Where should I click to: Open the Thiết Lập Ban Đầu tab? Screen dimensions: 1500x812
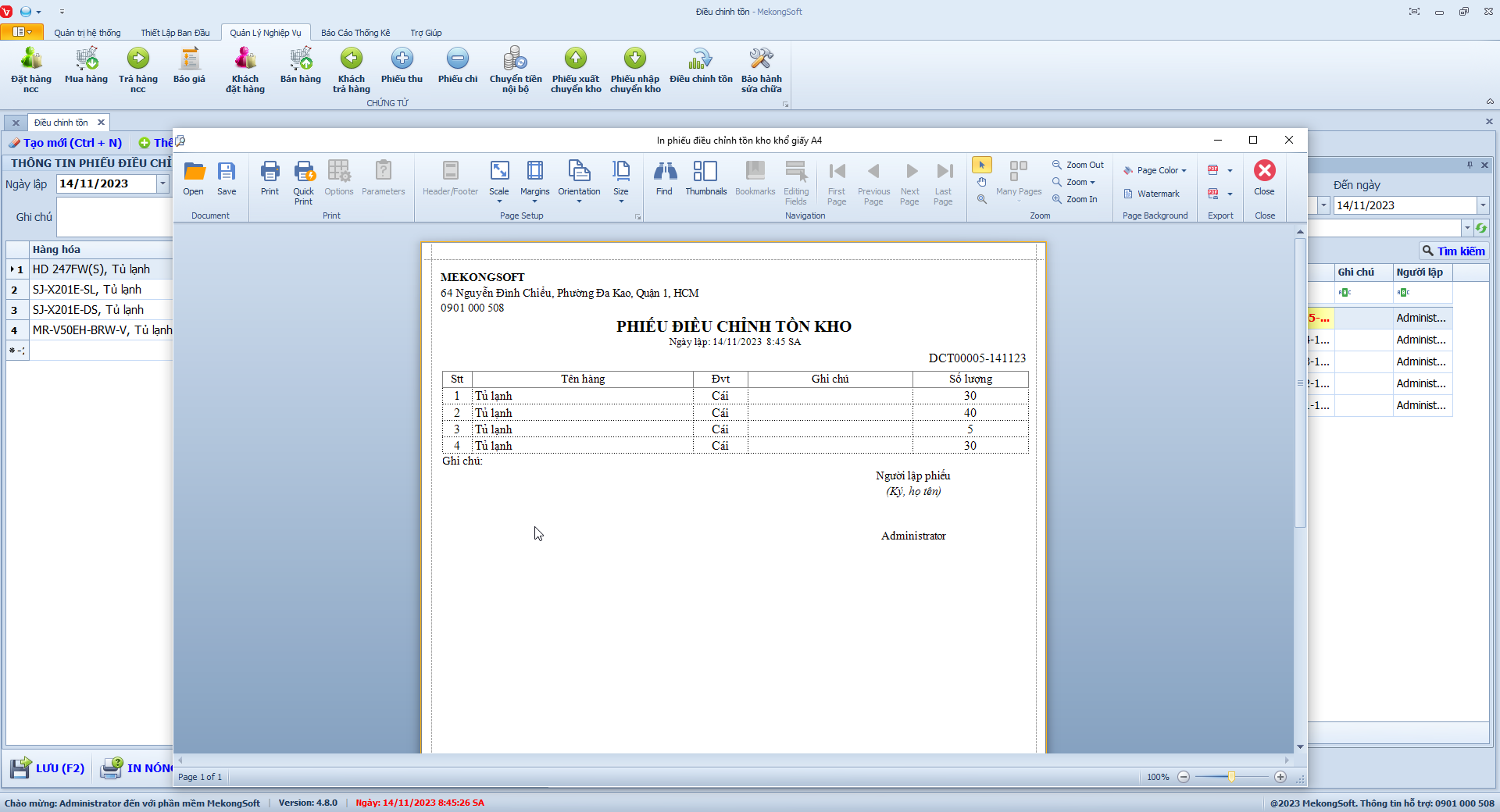pyautogui.click(x=175, y=33)
